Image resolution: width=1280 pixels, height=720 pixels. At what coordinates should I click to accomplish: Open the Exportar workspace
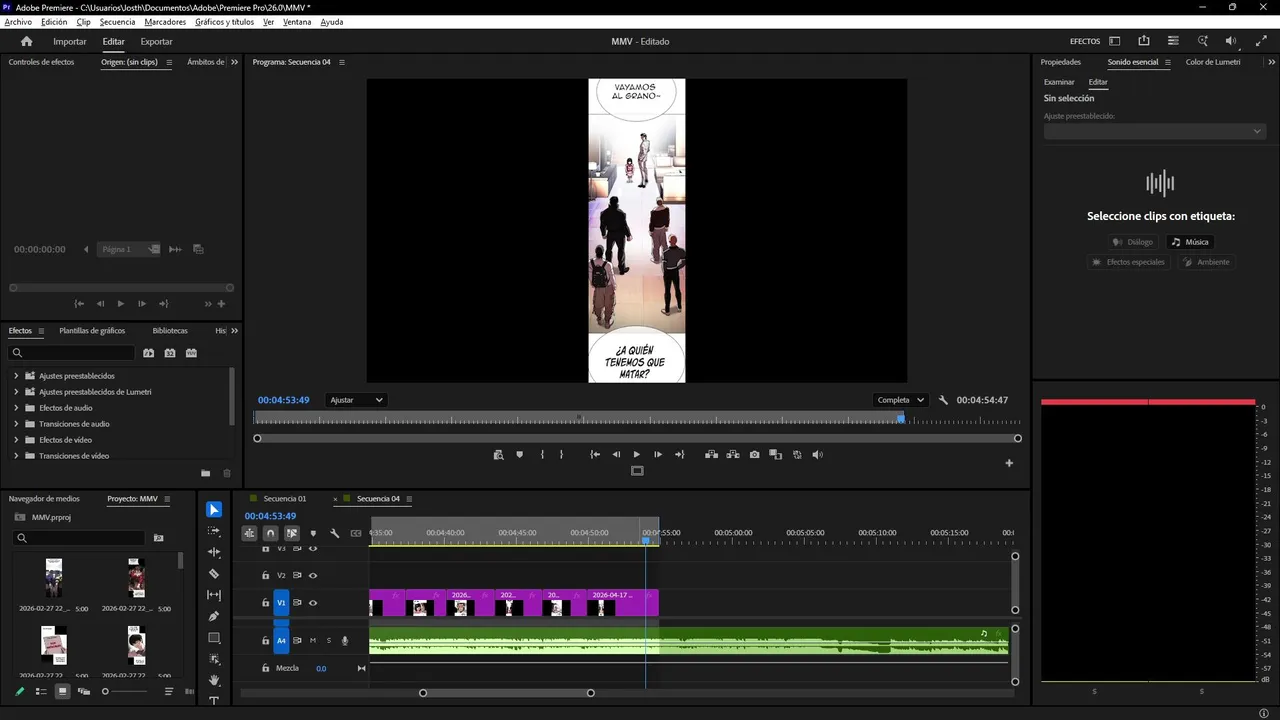[x=156, y=41]
